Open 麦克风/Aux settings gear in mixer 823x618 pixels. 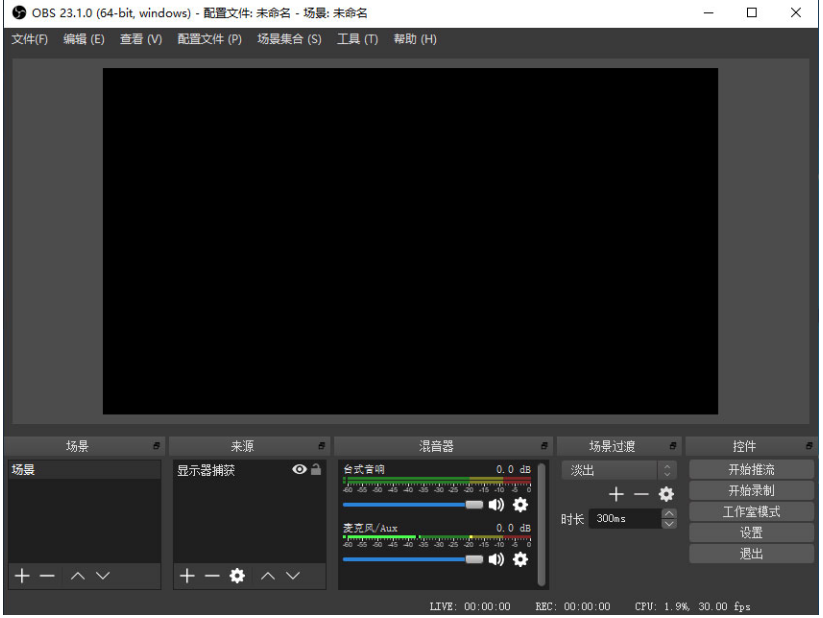[x=520, y=560]
